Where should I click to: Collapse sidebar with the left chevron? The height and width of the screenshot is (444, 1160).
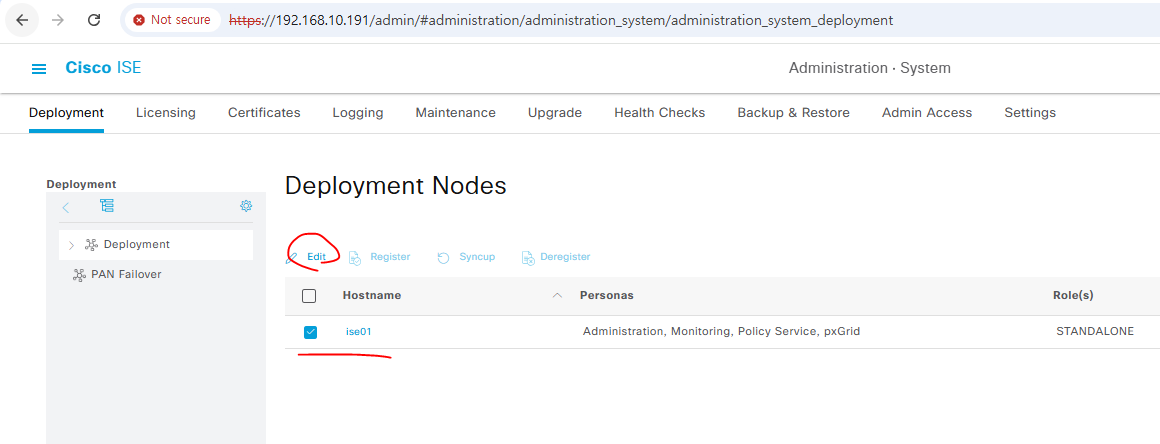coord(66,207)
